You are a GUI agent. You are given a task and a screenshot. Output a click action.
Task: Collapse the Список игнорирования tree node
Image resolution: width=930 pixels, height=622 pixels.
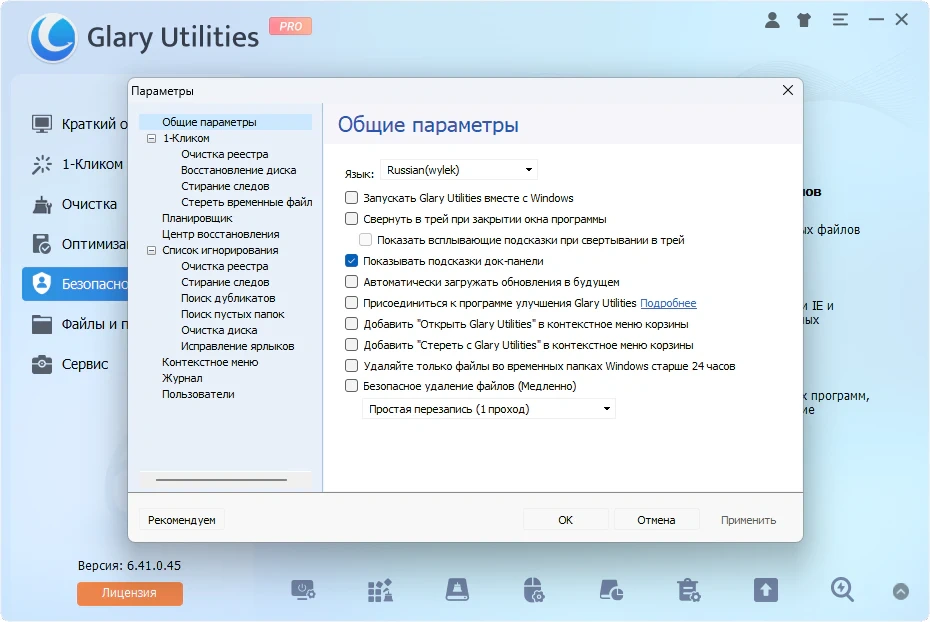151,250
